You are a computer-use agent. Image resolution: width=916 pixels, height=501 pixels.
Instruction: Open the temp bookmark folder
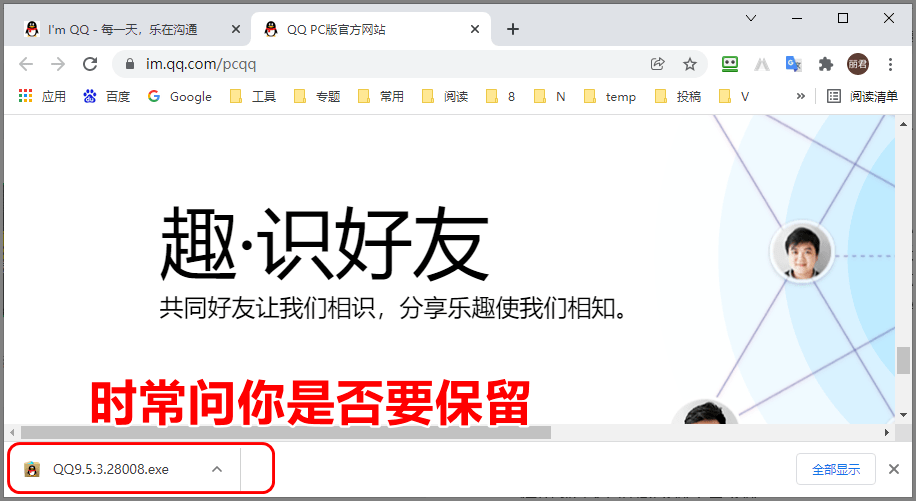610,96
